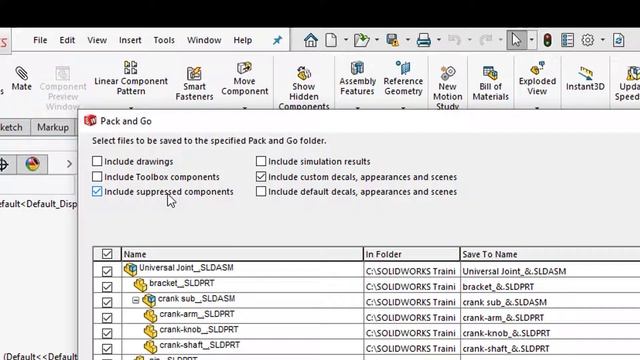The width and height of the screenshot is (640, 360).
Task: Uncheck Include suppressed components
Action: click(x=97, y=191)
